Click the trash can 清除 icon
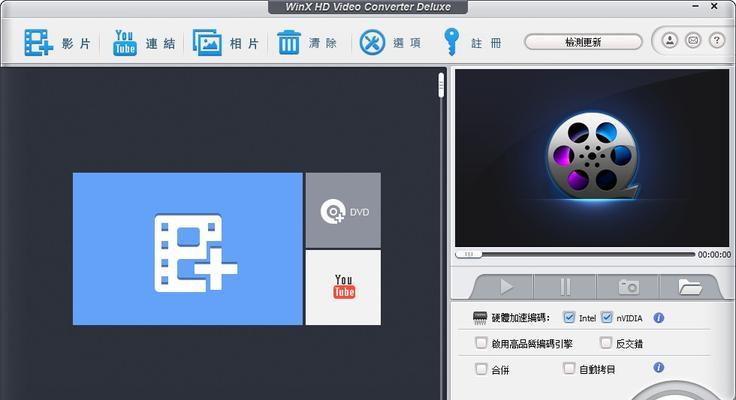 click(x=289, y=43)
